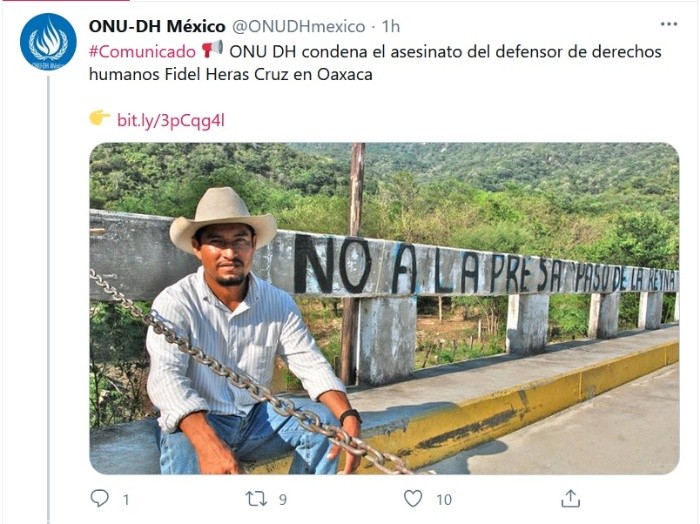Click the reply count number 1
The height and width of the screenshot is (524, 700).
click(126, 499)
